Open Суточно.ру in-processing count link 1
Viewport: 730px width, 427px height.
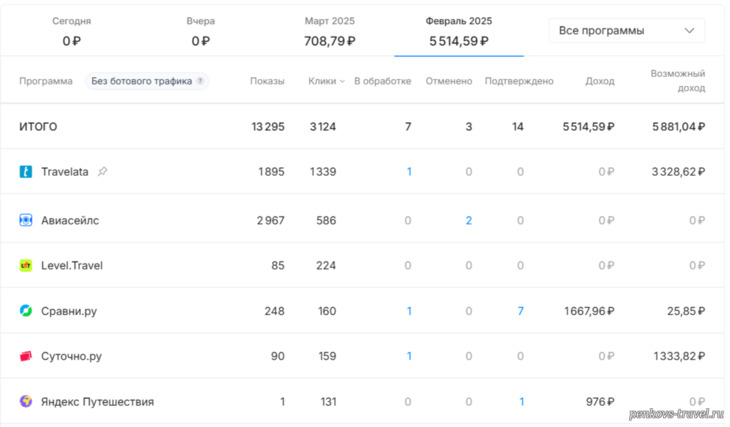(409, 356)
